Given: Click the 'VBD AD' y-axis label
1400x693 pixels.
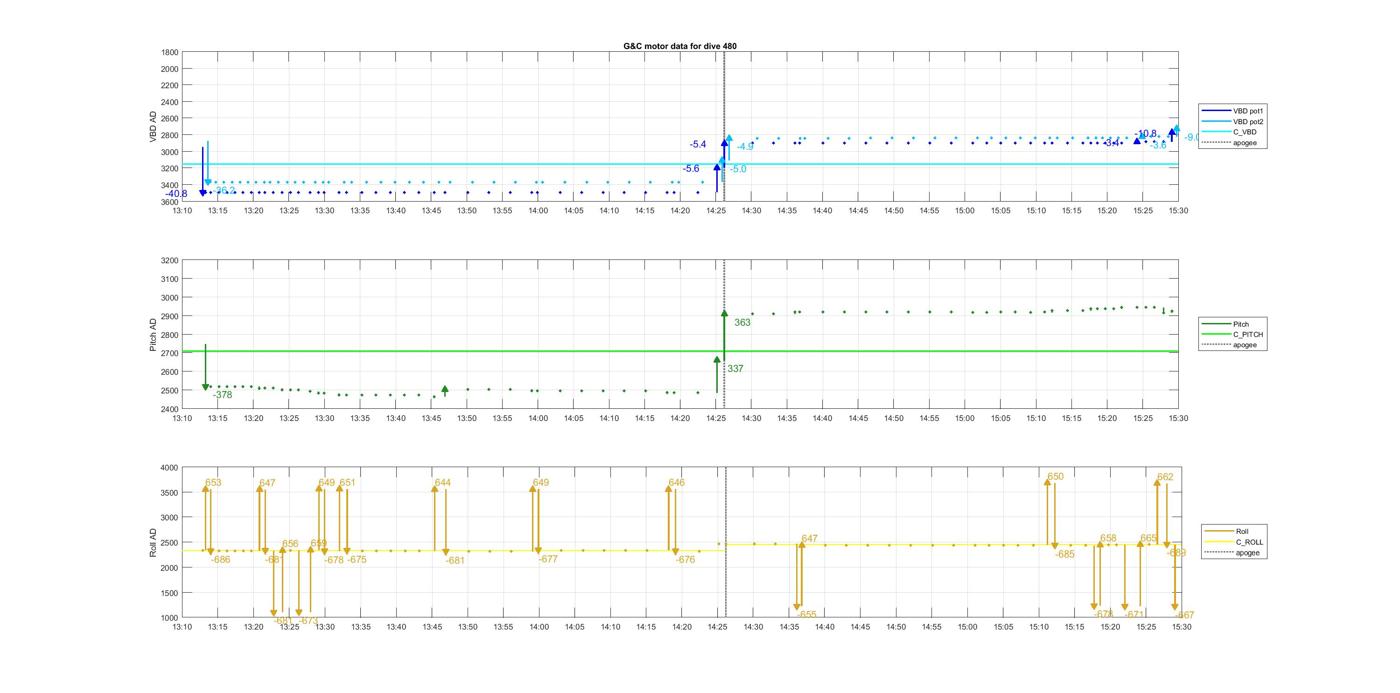Looking at the screenshot, I should pyautogui.click(x=153, y=126).
